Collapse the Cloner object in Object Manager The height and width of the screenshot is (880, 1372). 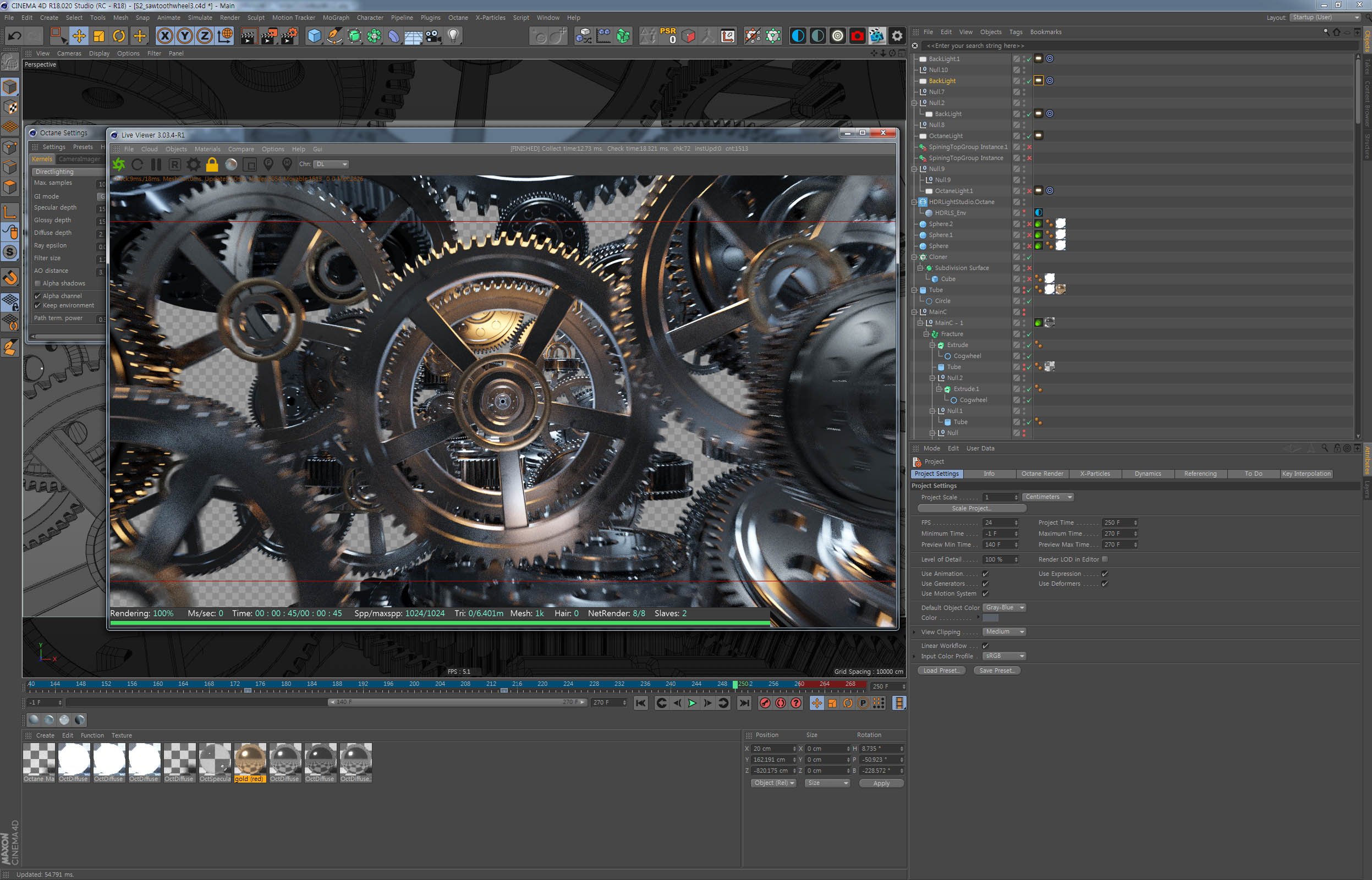[914, 257]
